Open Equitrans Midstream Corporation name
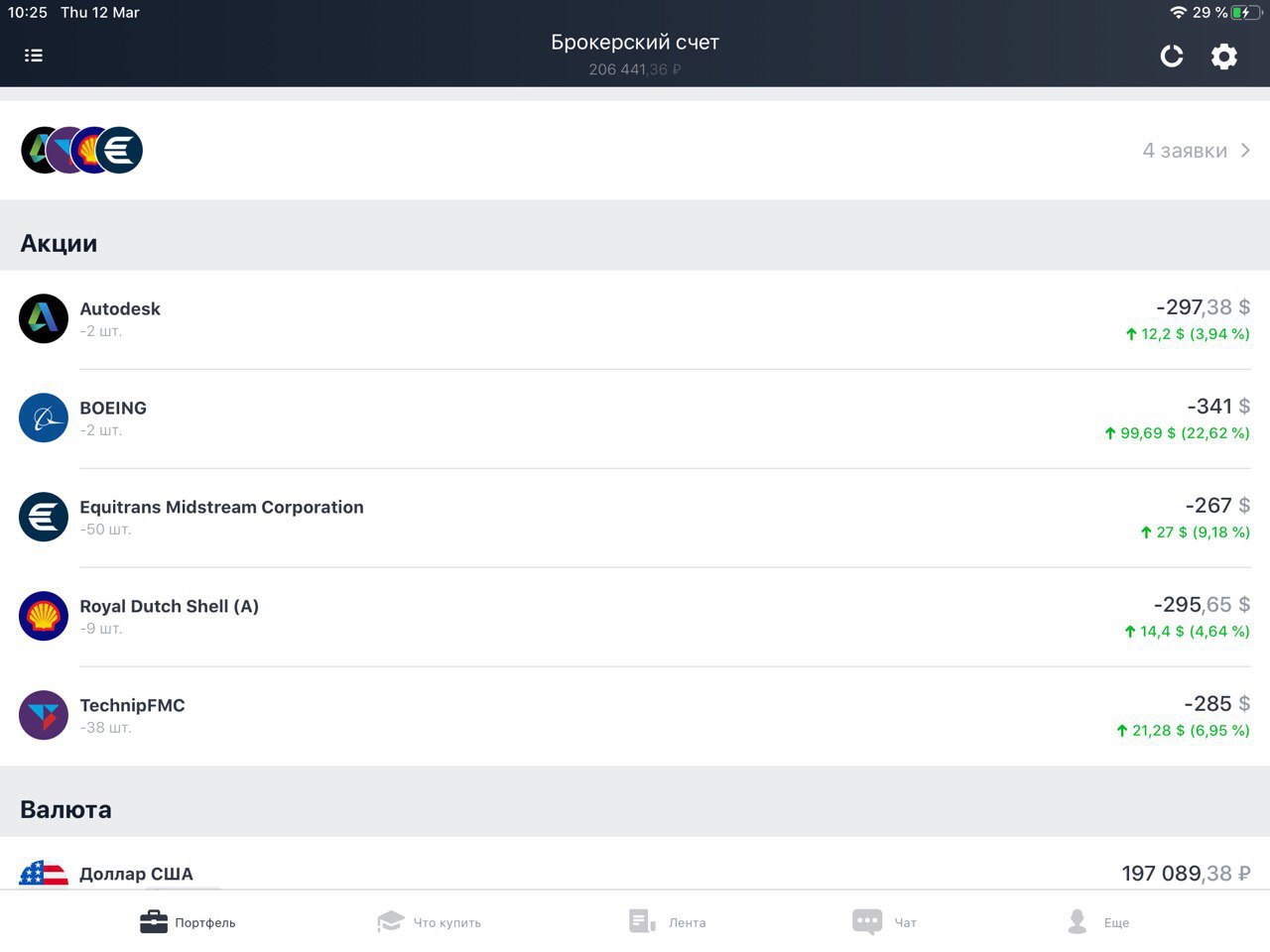Image resolution: width=1270 pixels, height=952 pixels. pos(221,507)
